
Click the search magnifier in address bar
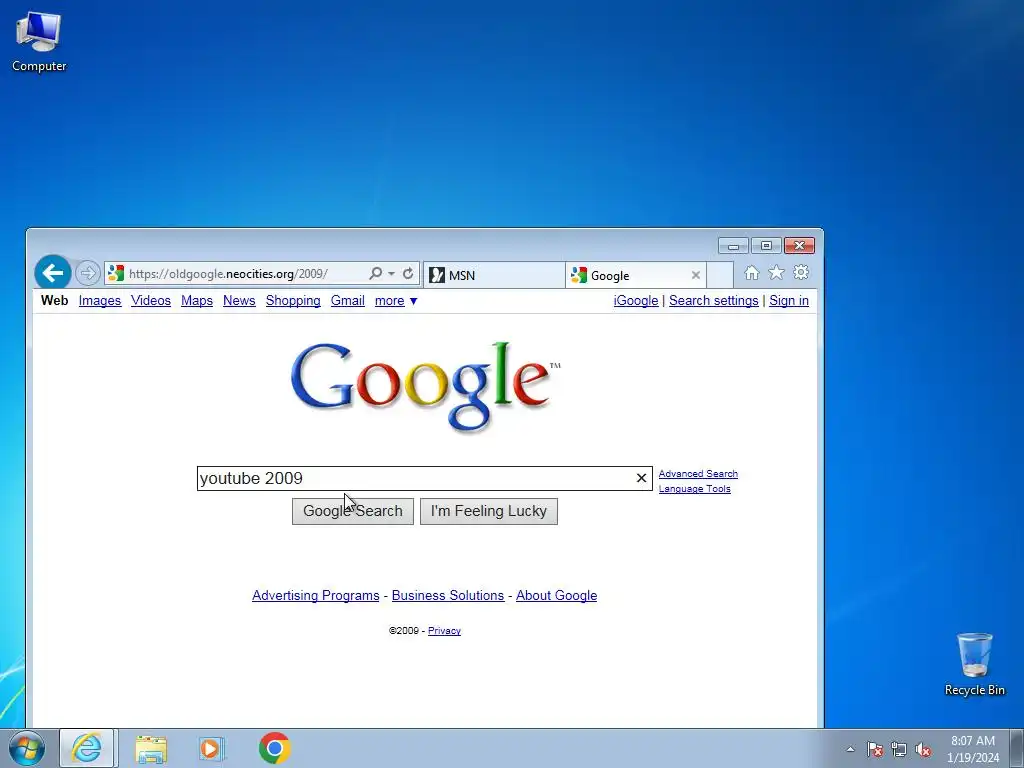click(x=376, y=273)
